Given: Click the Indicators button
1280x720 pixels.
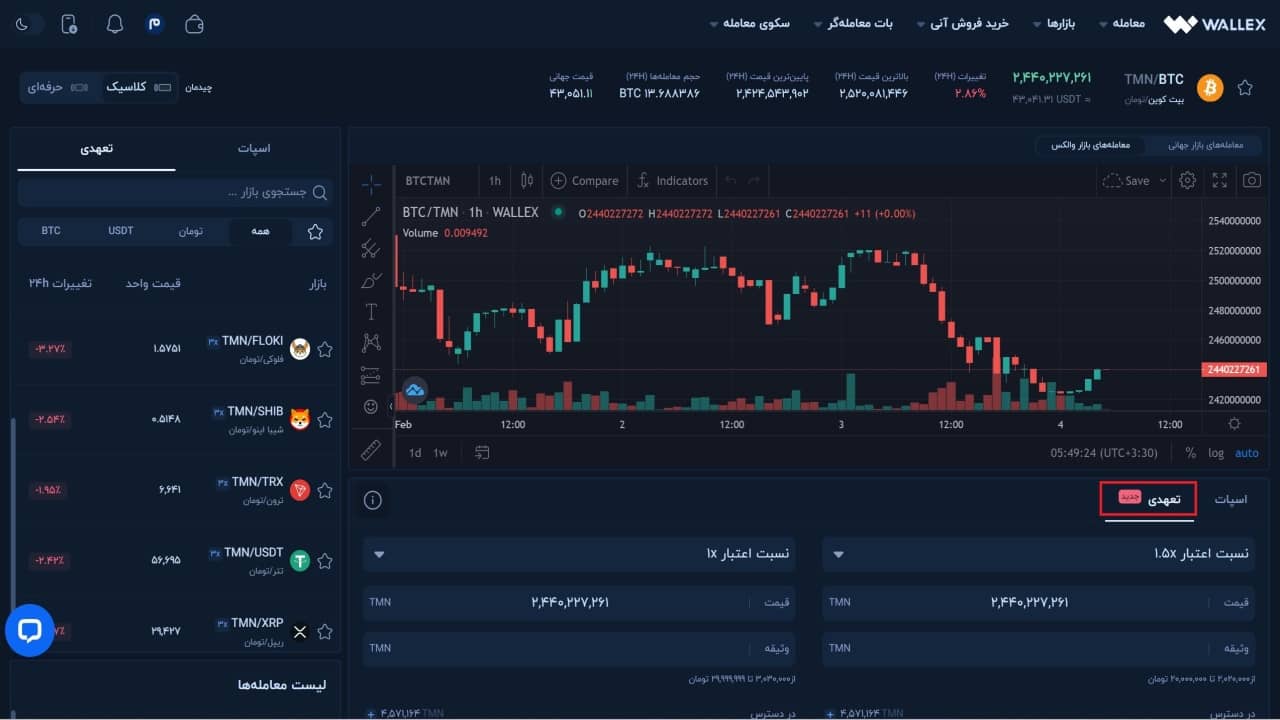Looking at the screenshot, I should pos(672,181).
